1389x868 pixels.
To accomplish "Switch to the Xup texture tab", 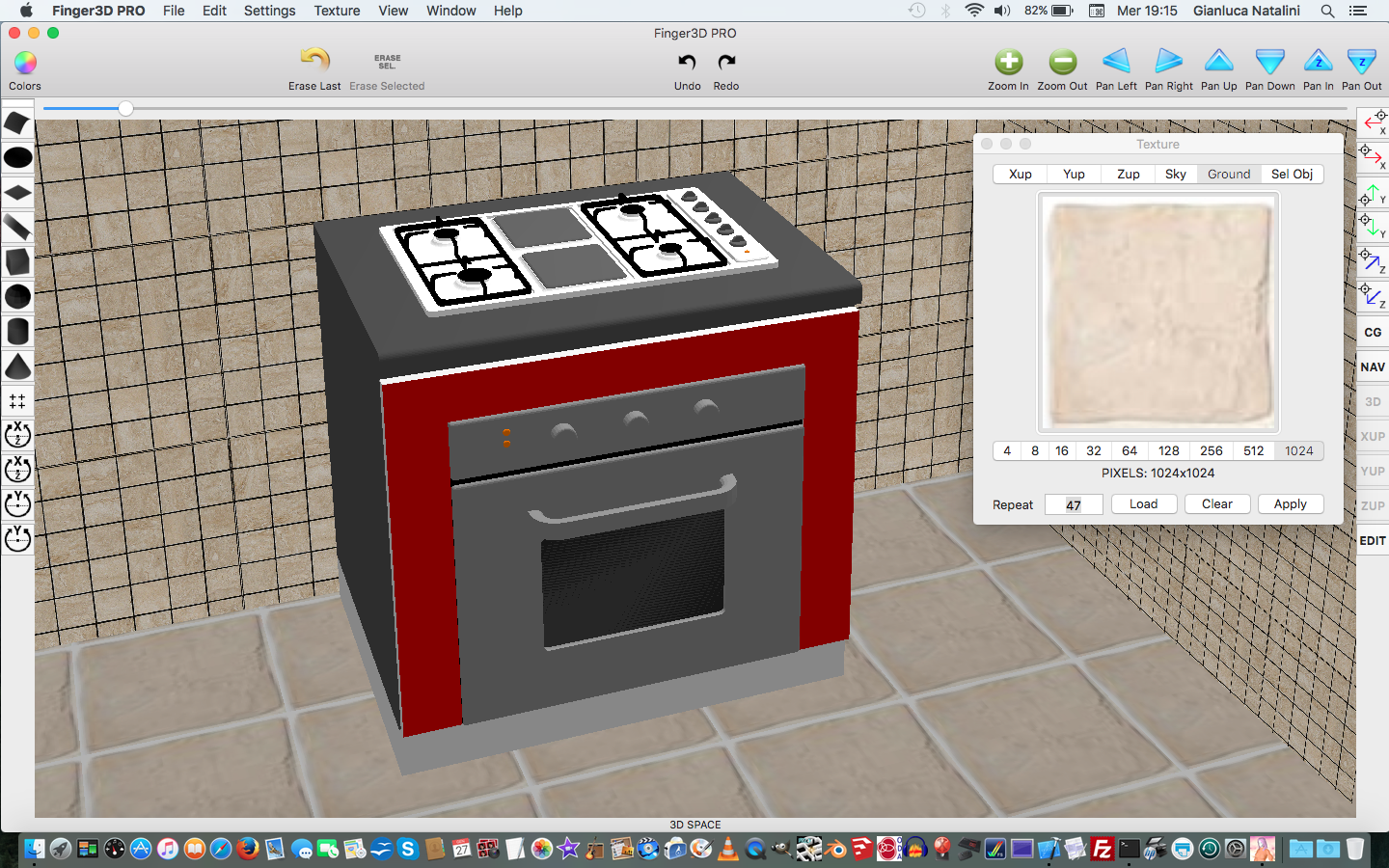I will pyautogui.click(x=1020, y=174).
